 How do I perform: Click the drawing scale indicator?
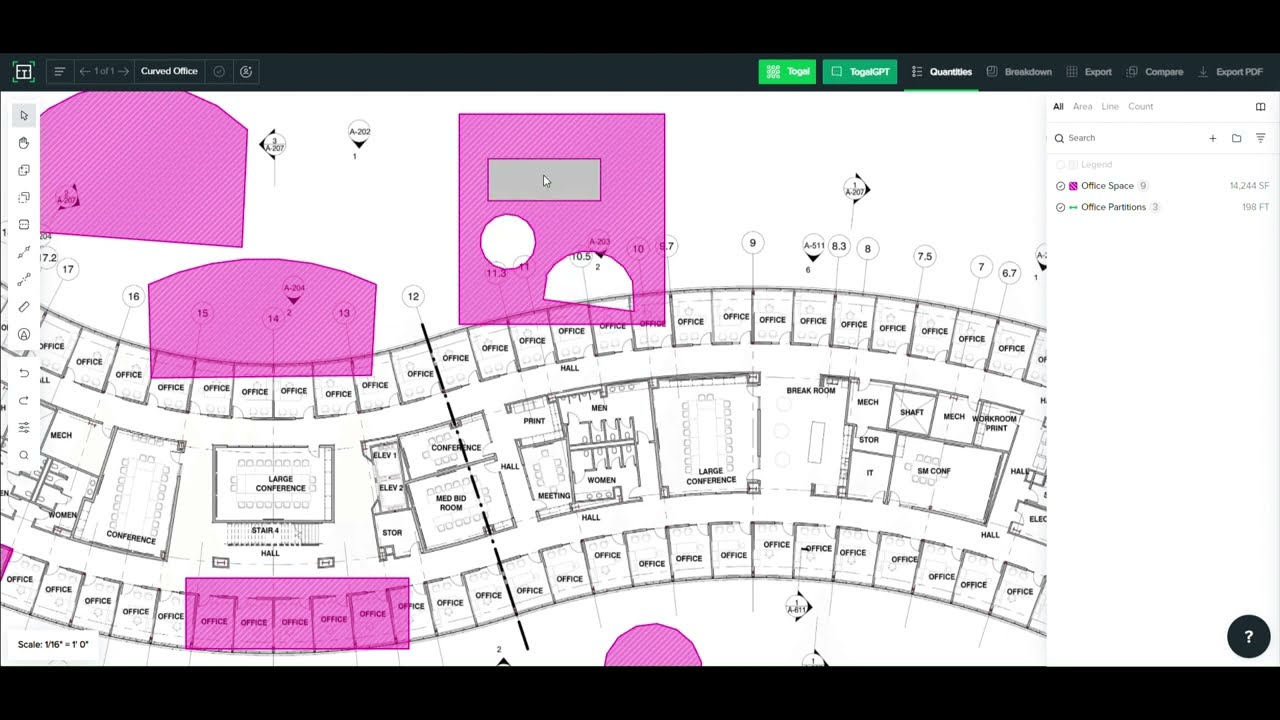[x=53, y=644]
